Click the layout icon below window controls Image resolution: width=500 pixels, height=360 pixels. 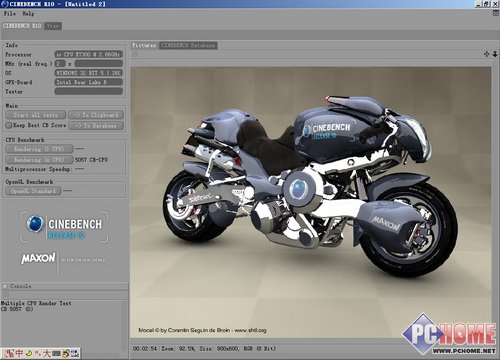[x=496, y=13]
